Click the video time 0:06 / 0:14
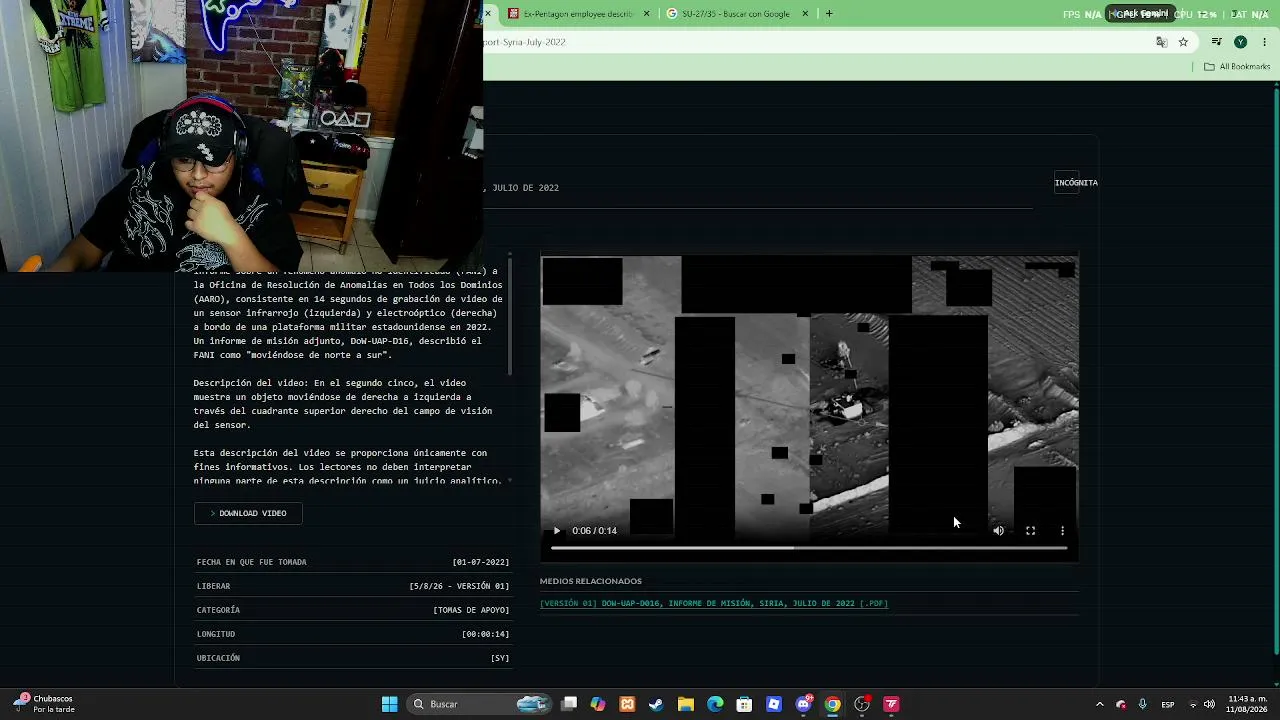The width and height of the screenshot is (1280, 720). (594, 531)
